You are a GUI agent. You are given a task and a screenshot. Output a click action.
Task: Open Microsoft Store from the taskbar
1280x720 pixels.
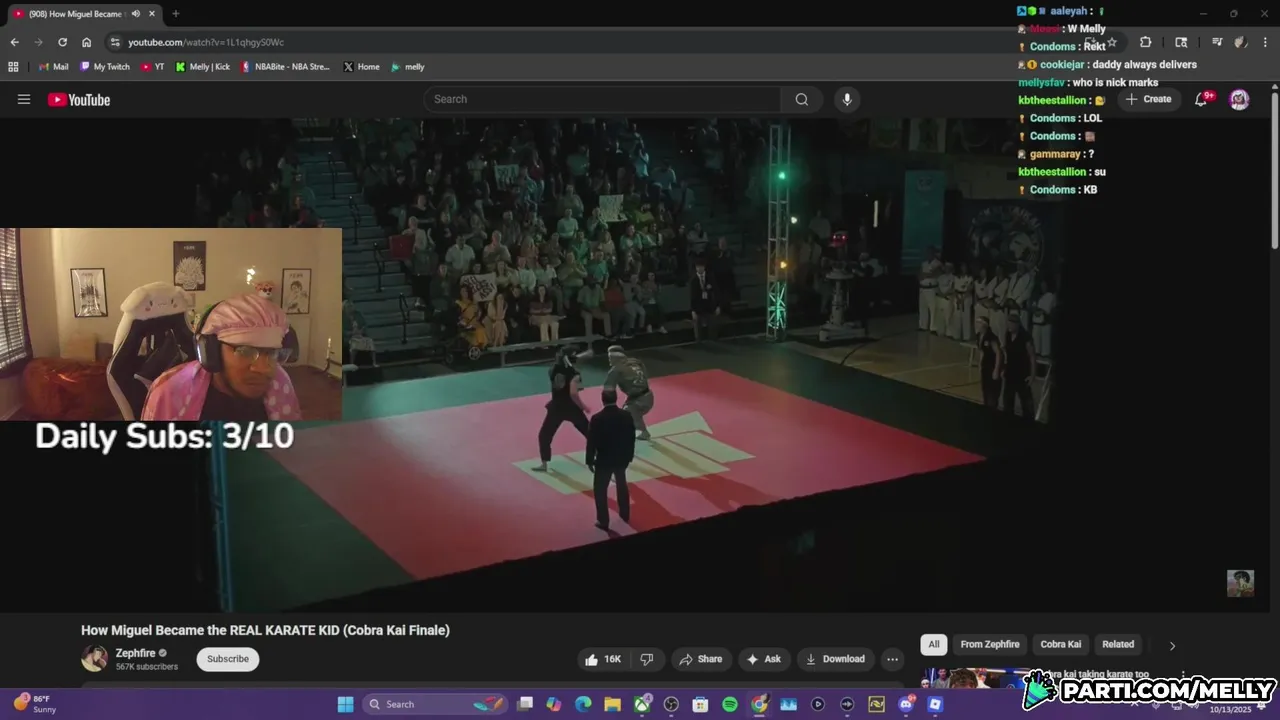[700, 704]
